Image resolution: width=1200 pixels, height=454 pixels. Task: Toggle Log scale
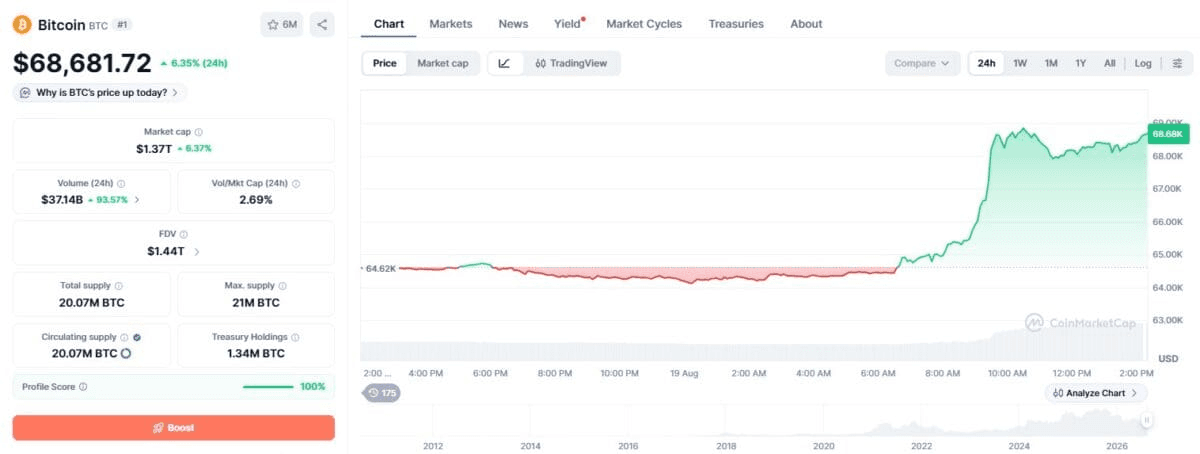pos(1143,63)
